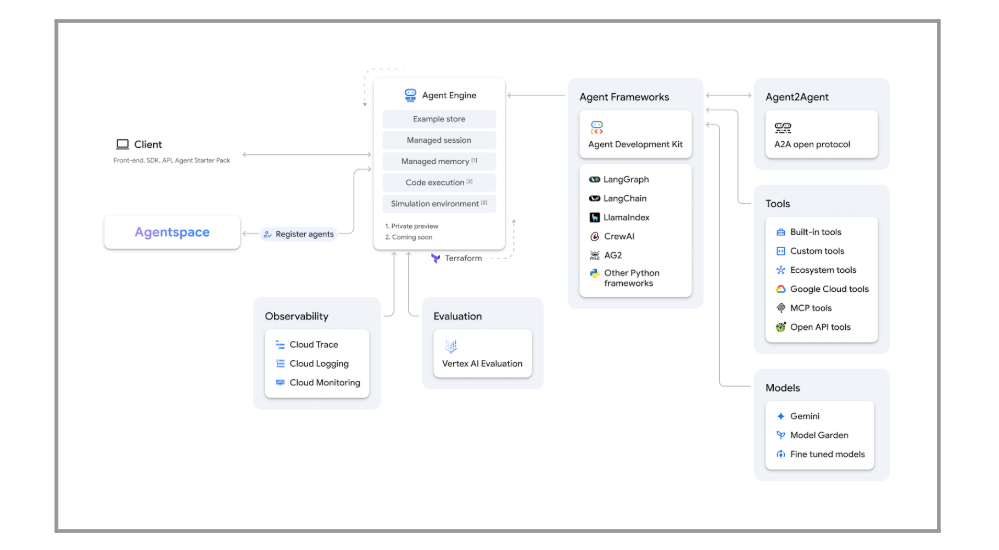Select the Simulation environment box
Screen dimensions: 999x550
(439, 204)
